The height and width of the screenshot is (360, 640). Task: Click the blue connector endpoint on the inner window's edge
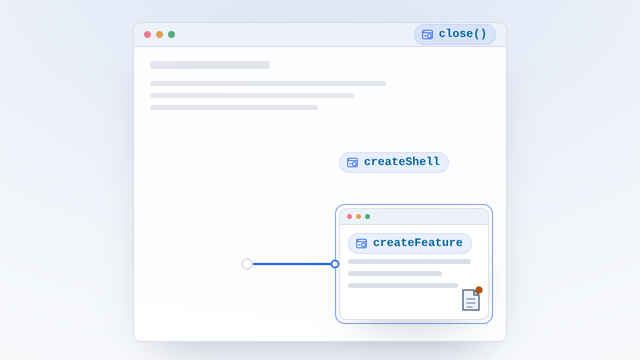tap(335, 264)
